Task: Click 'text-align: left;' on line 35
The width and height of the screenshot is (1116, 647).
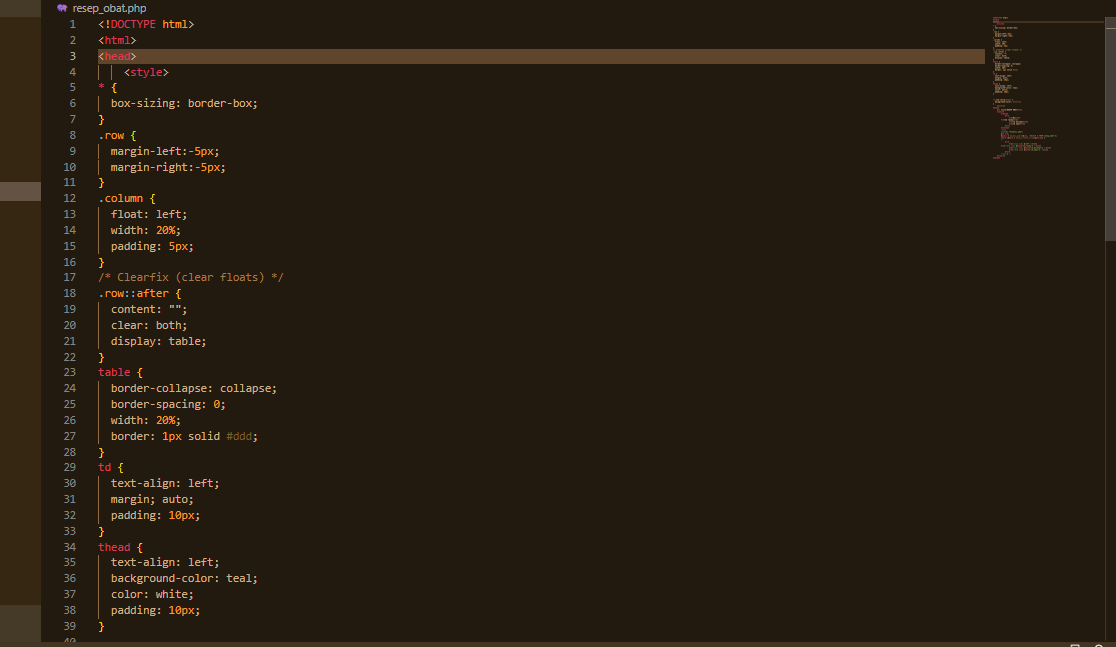Action: coord(165,562)
